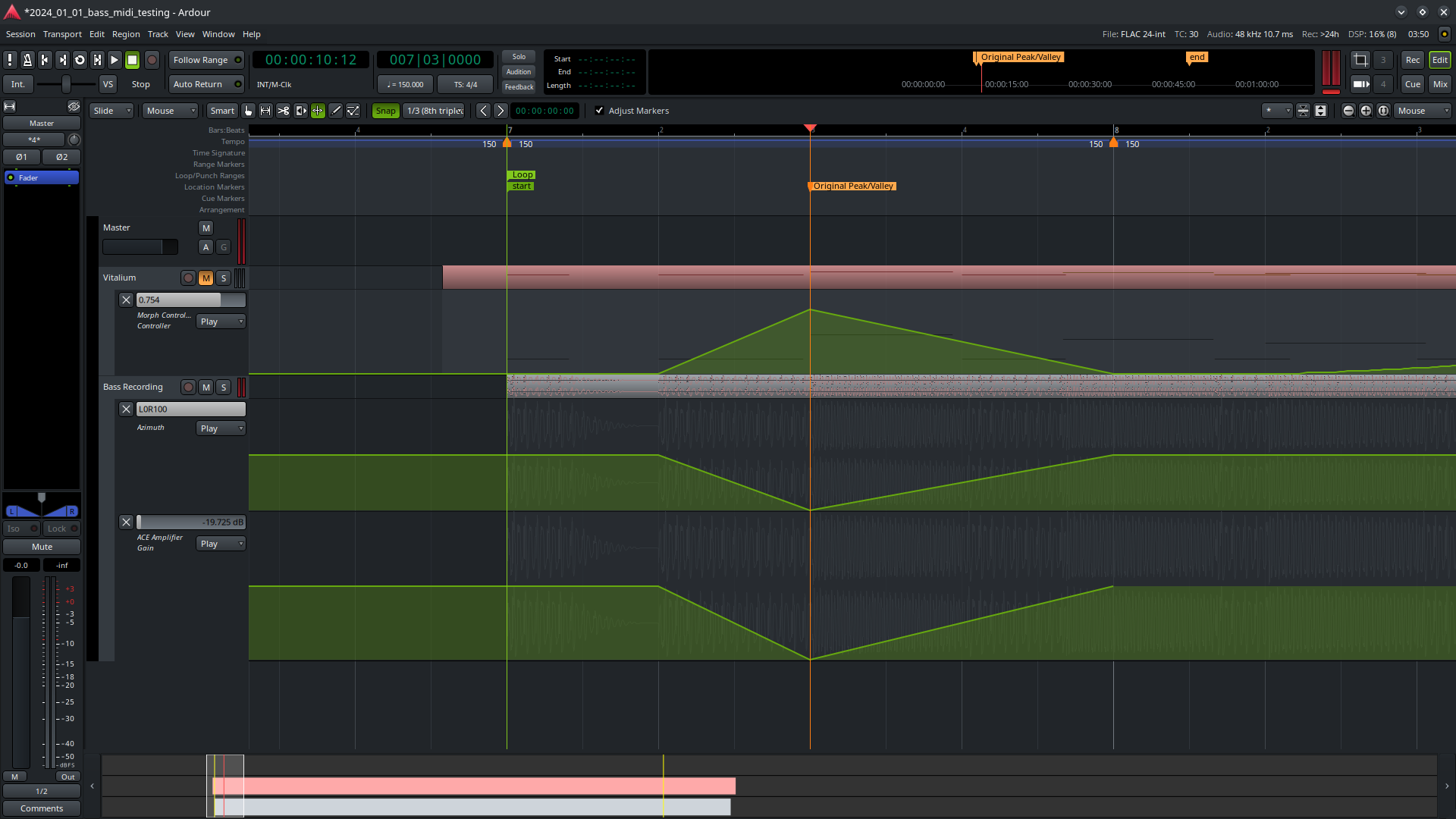
Task: Uncheck the Adjust Markers checkbox
Action: coord(599,111)
